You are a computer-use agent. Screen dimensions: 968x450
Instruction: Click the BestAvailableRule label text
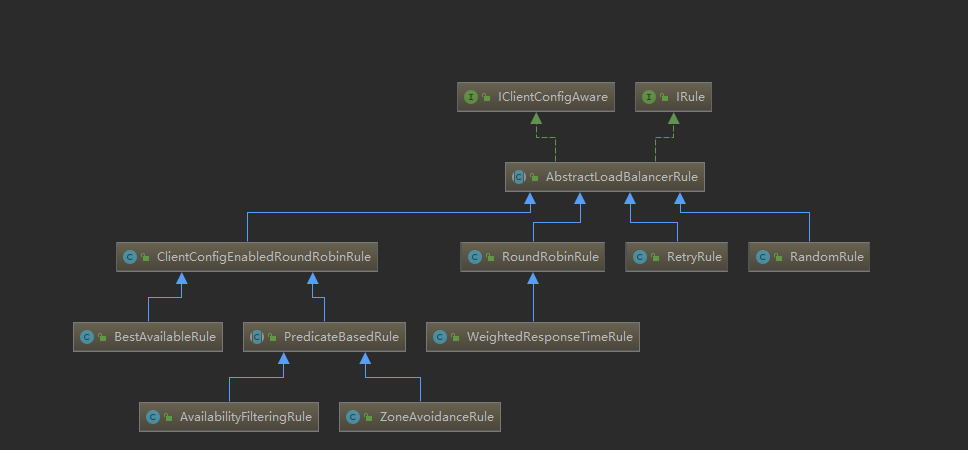click(165, 337)
